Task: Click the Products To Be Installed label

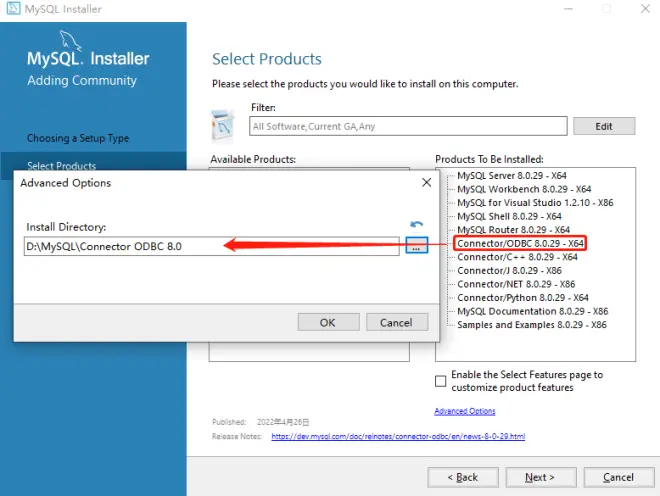Action: click(x=489, y=159)
